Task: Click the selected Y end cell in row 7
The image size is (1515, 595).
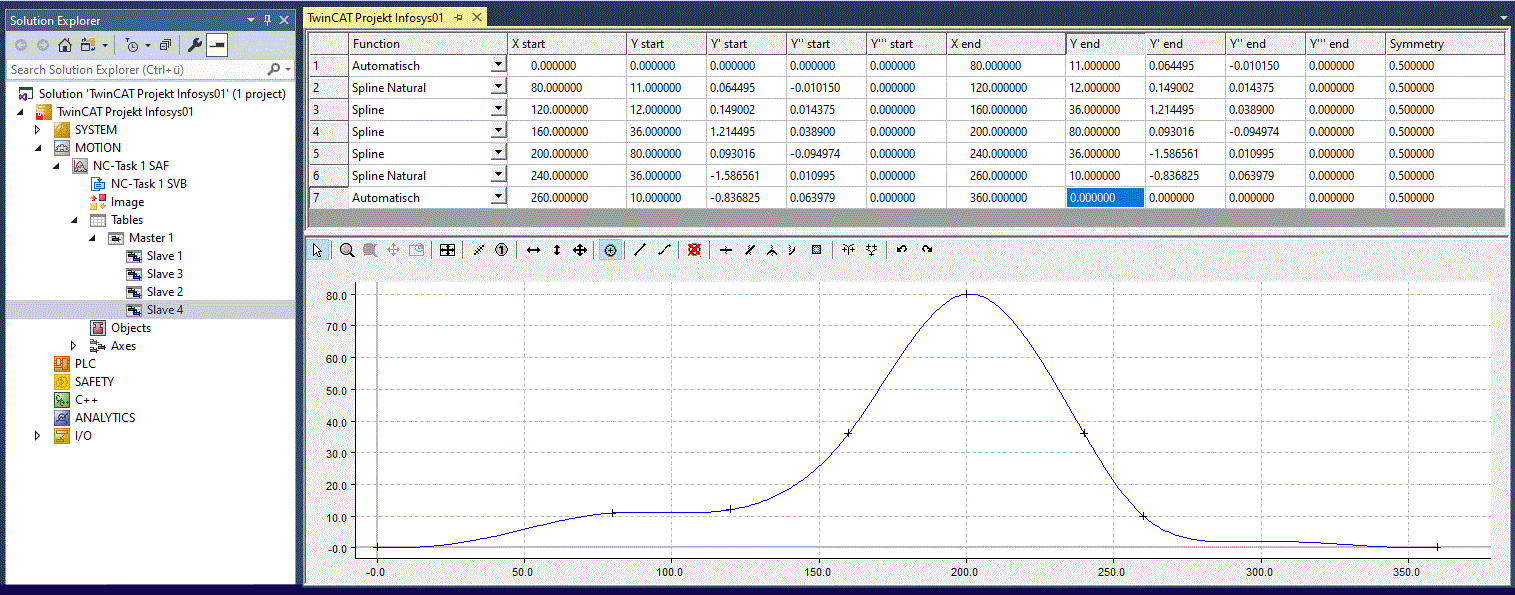Action: (x=1105, y=198)
